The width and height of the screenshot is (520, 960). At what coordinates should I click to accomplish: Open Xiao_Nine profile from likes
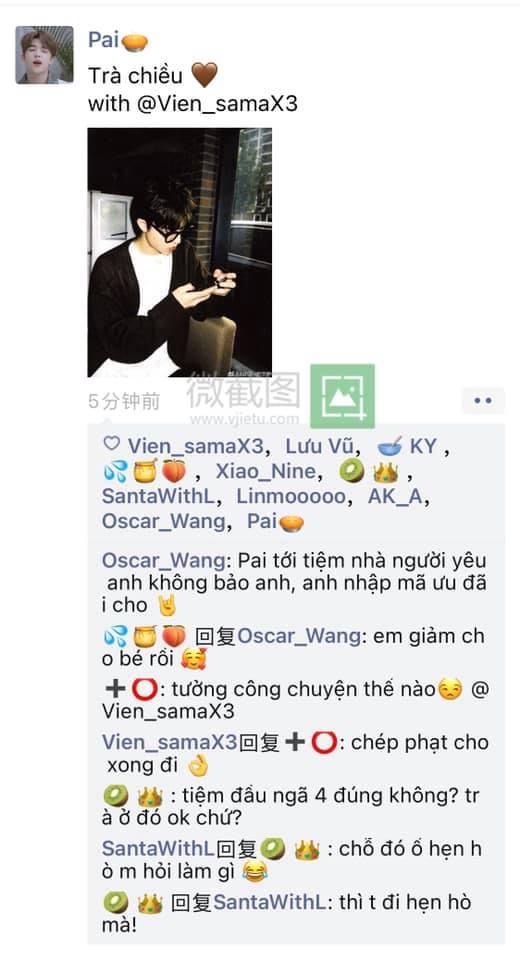coord(265,471)
